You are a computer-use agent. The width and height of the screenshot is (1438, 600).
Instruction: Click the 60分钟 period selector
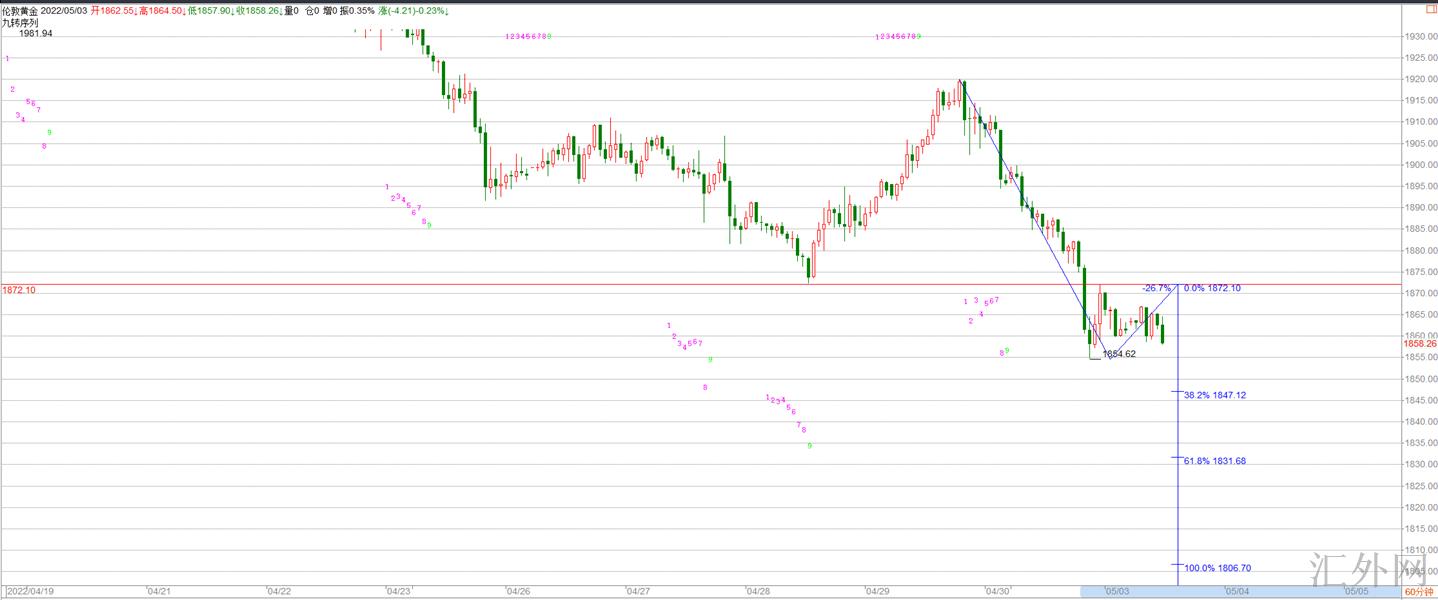tap(1419, 592)
